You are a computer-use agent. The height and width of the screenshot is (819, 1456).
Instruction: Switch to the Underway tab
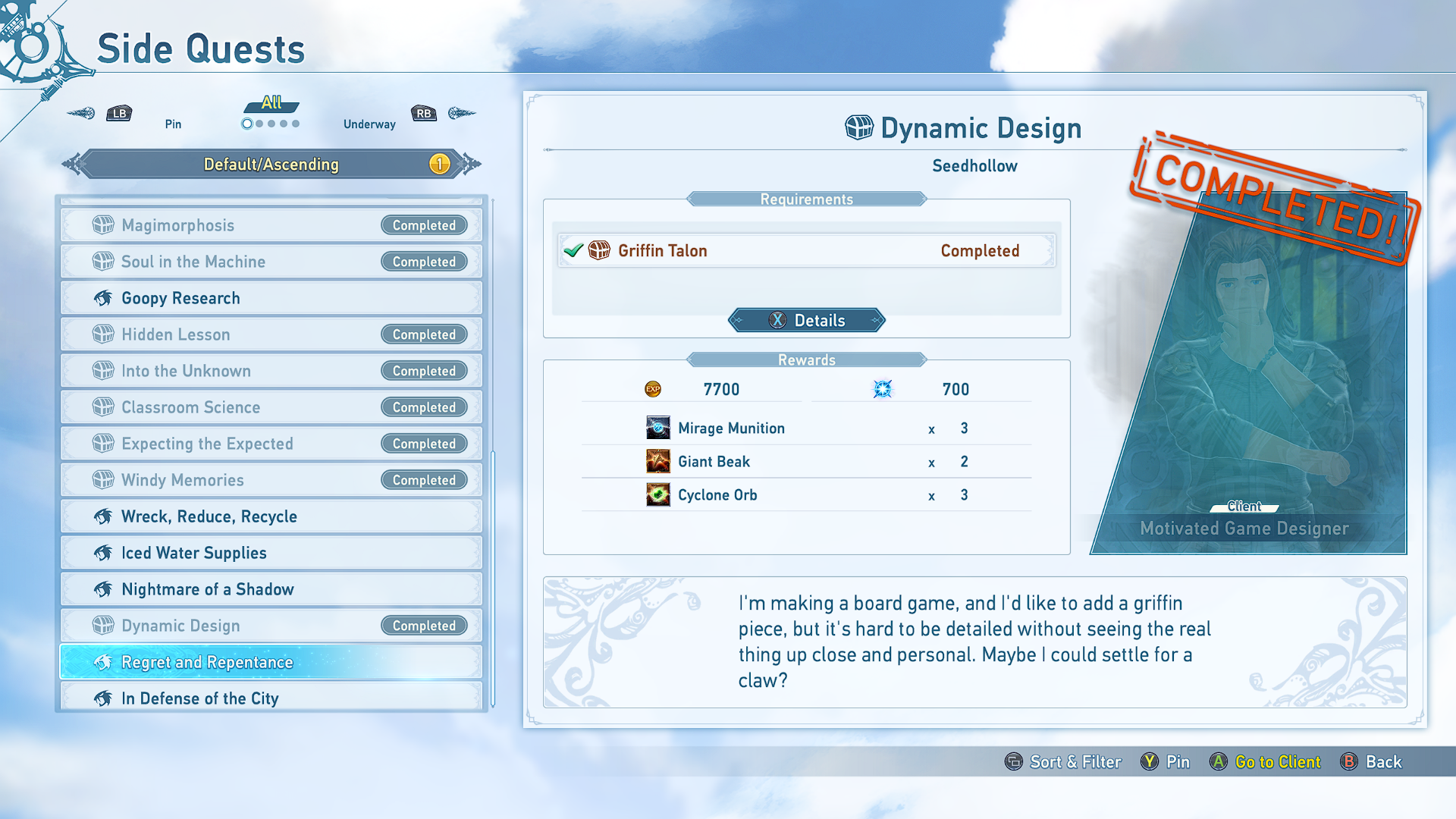pos(369,124)
